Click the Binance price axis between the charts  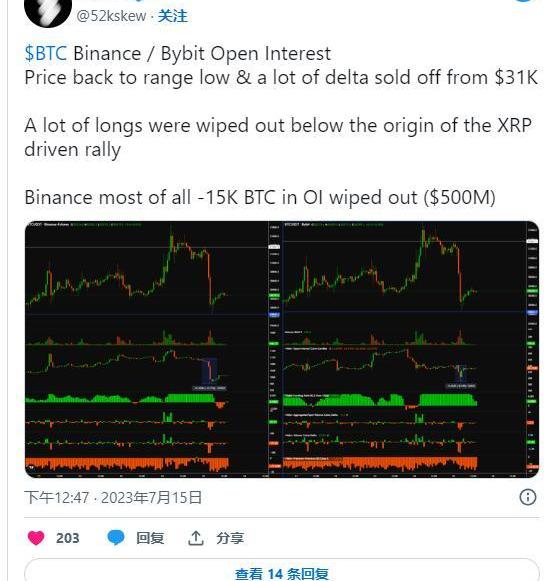[x=275, y=349]
